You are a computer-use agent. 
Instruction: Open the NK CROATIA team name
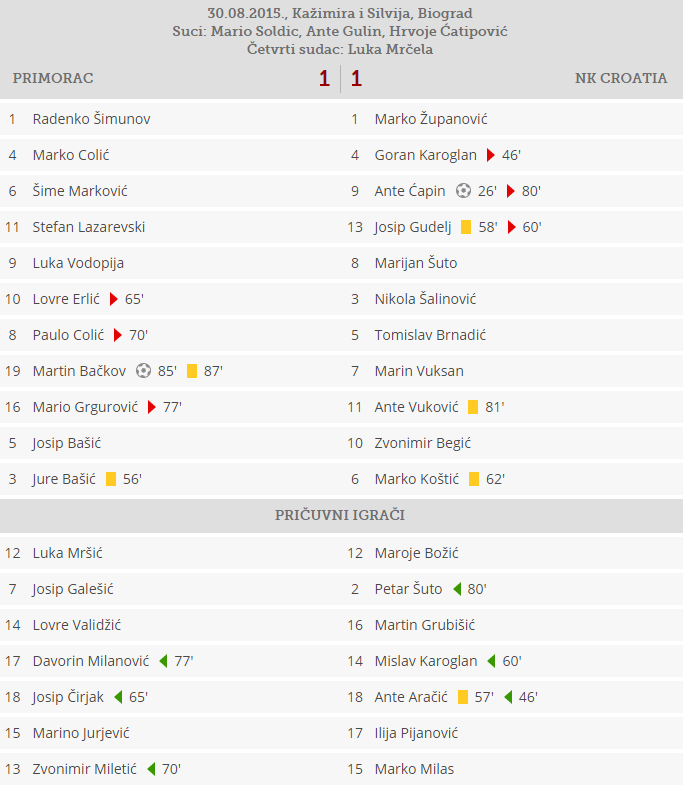(x=621, y=78)
